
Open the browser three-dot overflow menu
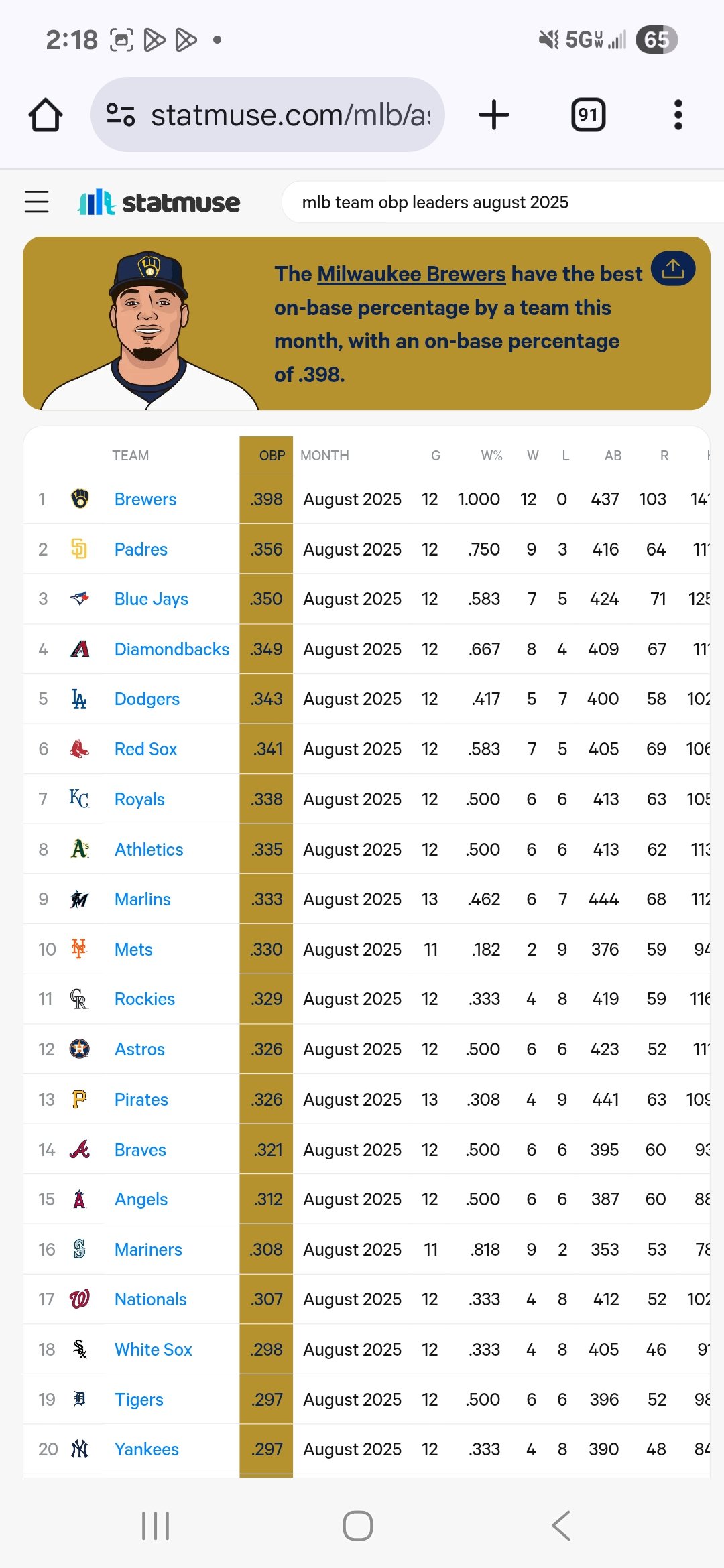pyautogui.click(x=678, y=115)
